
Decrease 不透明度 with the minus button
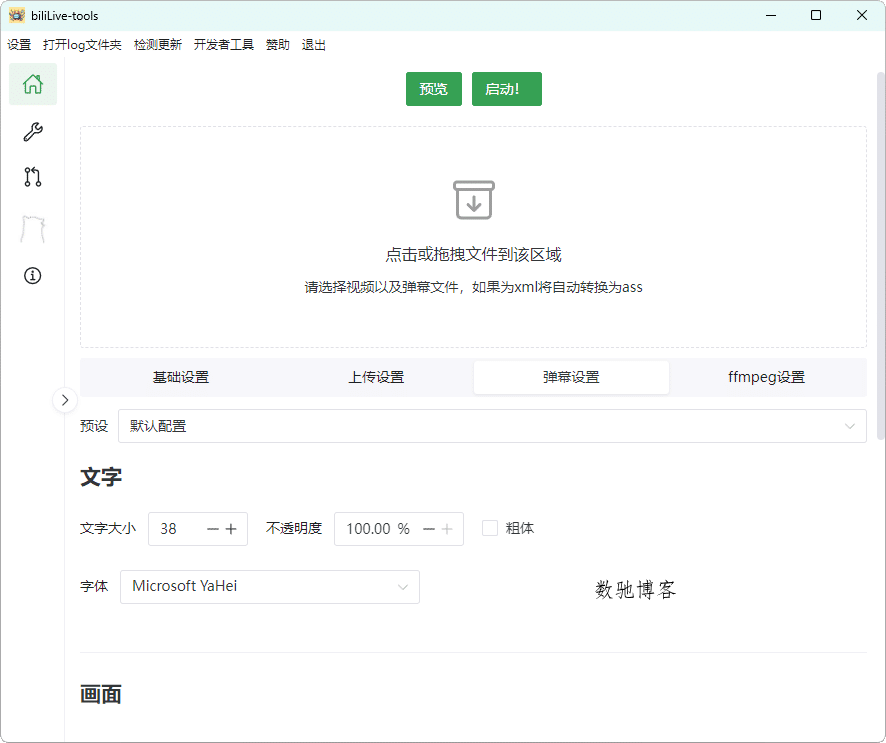429,529
